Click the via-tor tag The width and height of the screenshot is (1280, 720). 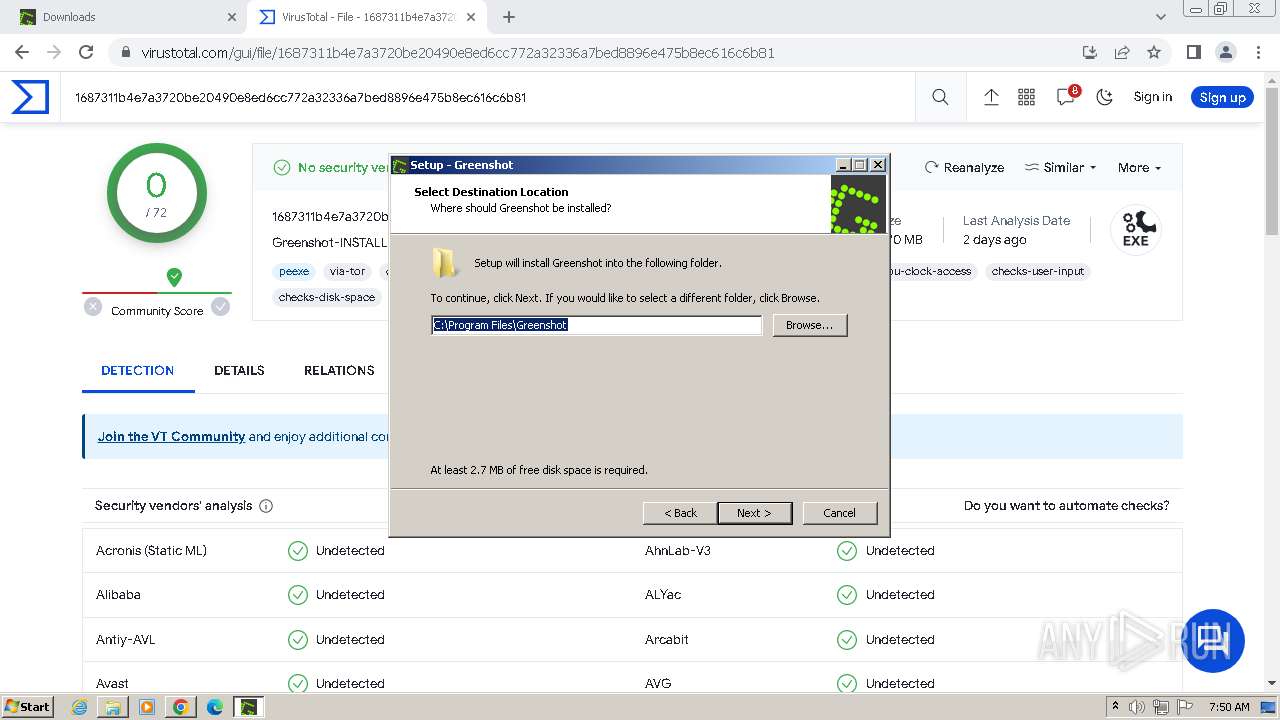point(348,271)
